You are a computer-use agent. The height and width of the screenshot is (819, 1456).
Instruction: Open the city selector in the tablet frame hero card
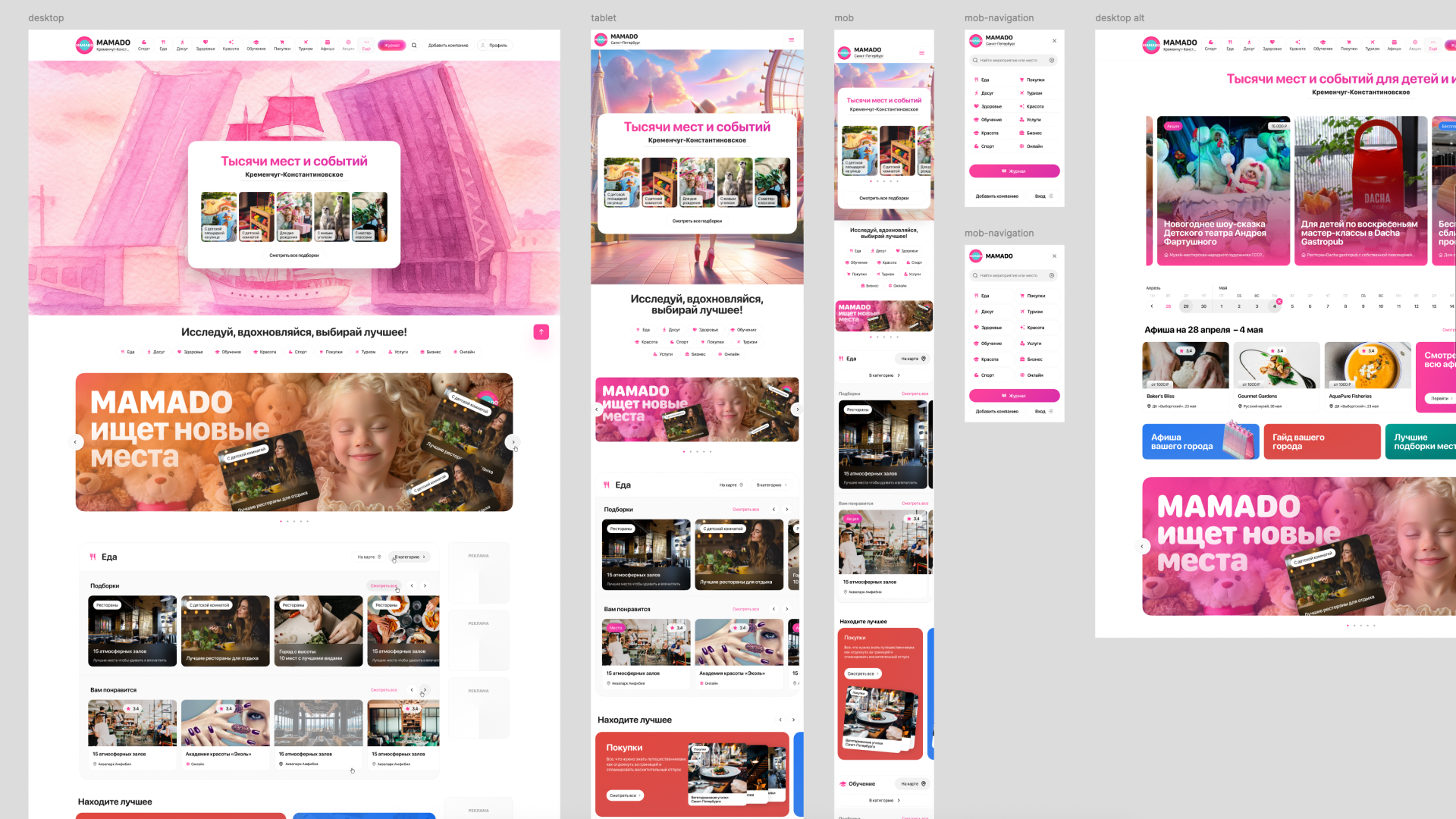(697, 140)
